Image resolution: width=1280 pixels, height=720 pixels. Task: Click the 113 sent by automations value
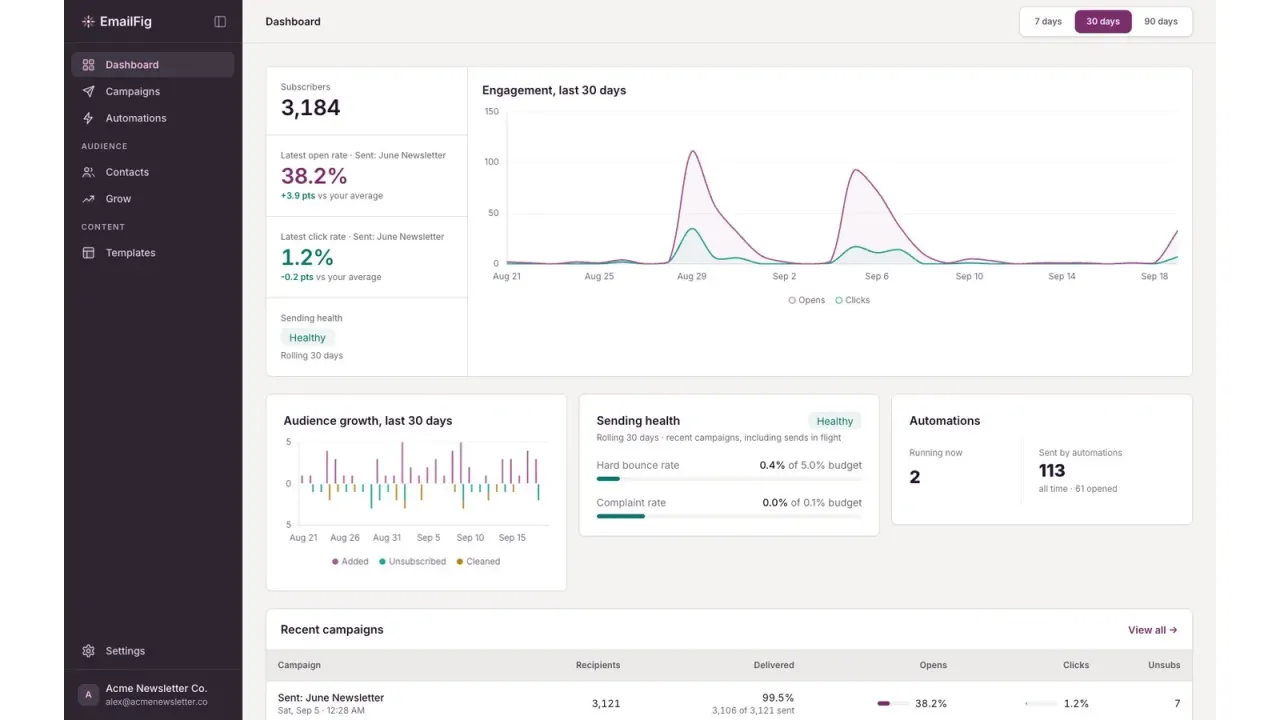tap(1052, 471)
